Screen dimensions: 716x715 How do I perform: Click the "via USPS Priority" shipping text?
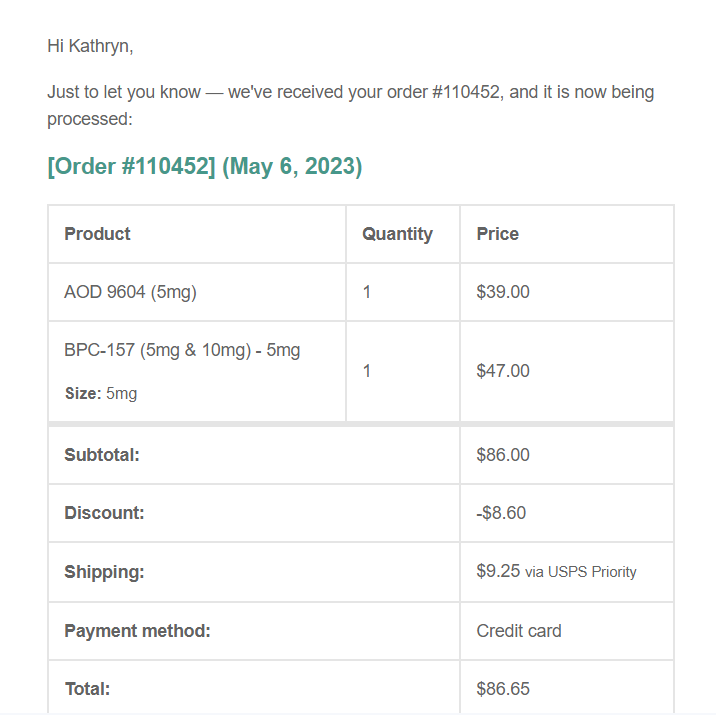581,572
